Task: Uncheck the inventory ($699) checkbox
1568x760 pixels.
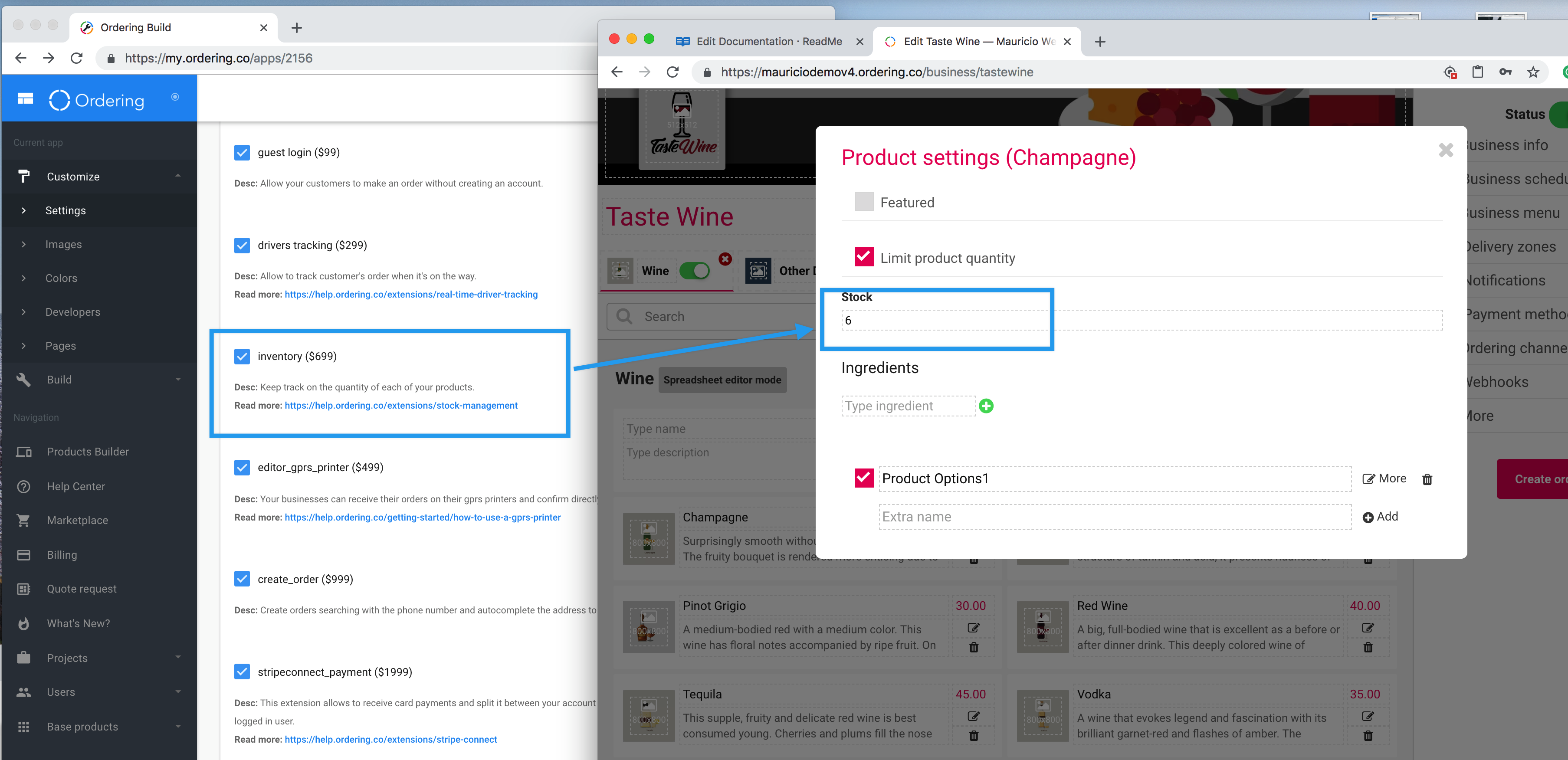Action: [x=242, y=357]
